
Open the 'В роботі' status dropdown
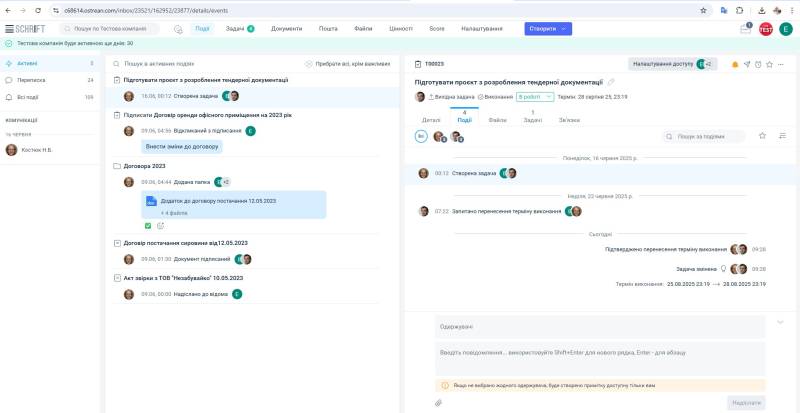[535, 96]
